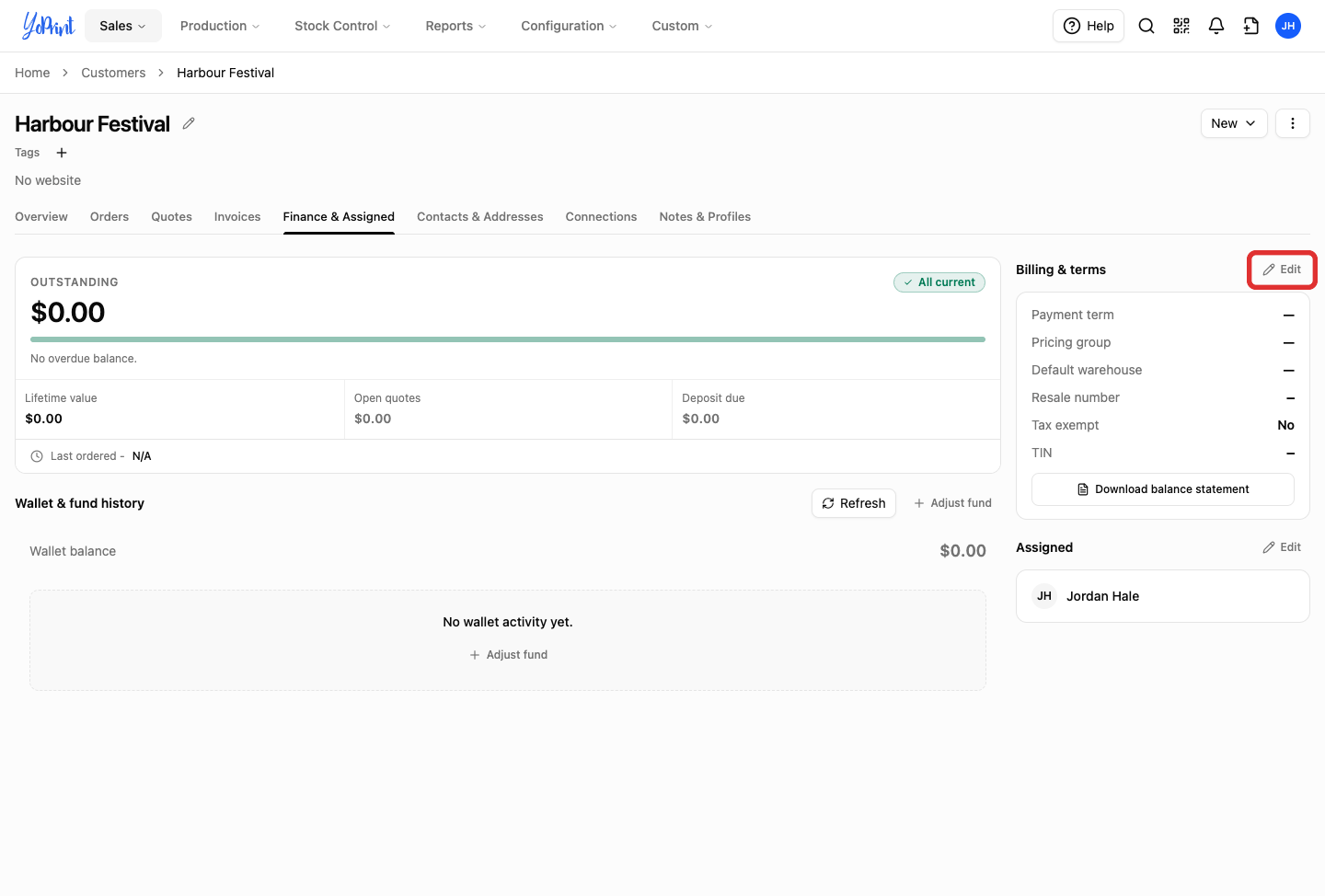Go to the Invoices tab

pos(237,217)
